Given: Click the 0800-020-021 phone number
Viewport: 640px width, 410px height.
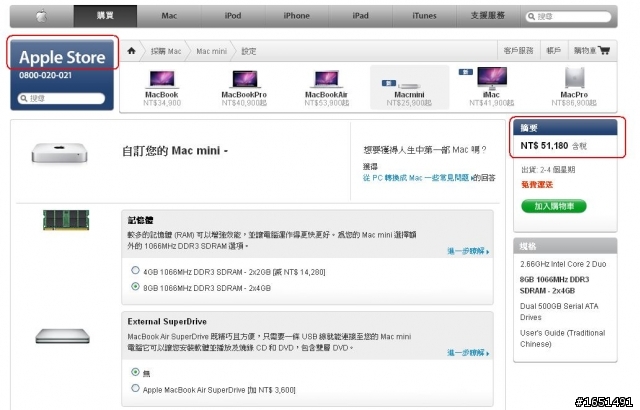Looking at the screenshot, I should 45,75.
